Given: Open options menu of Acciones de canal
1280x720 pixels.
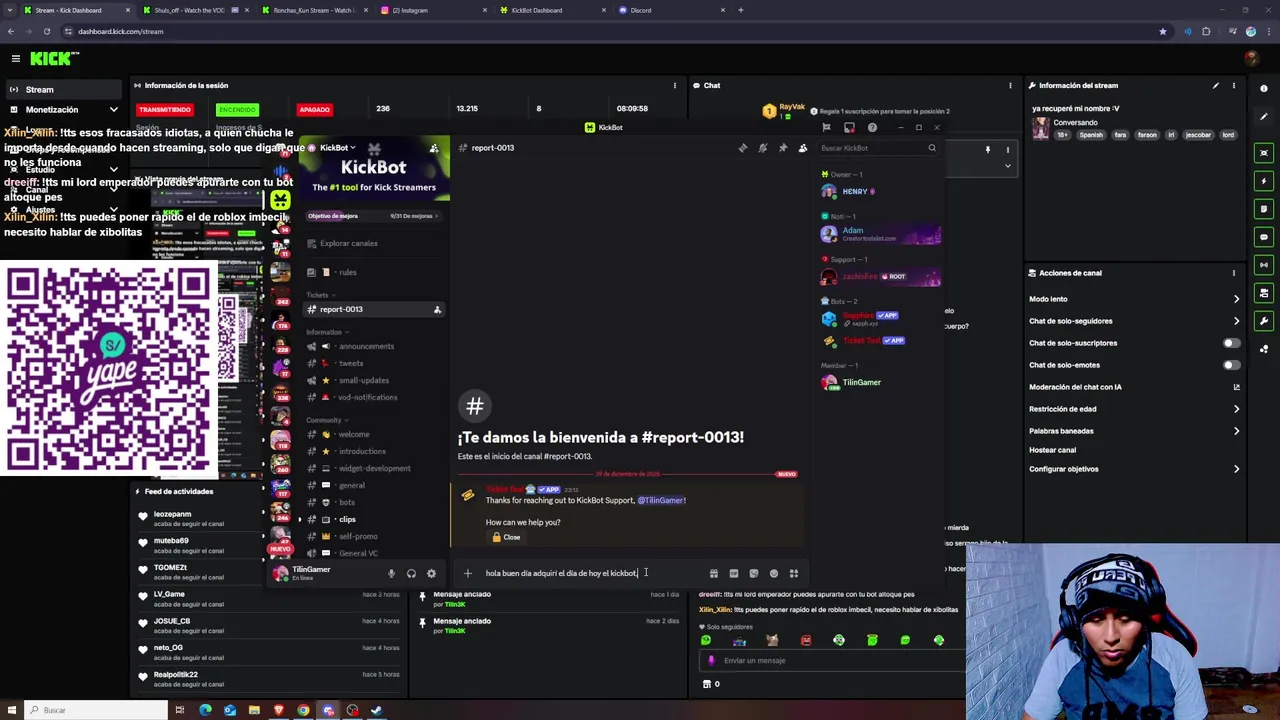Looking at the screenshot, I should [x=1233, y=273].
